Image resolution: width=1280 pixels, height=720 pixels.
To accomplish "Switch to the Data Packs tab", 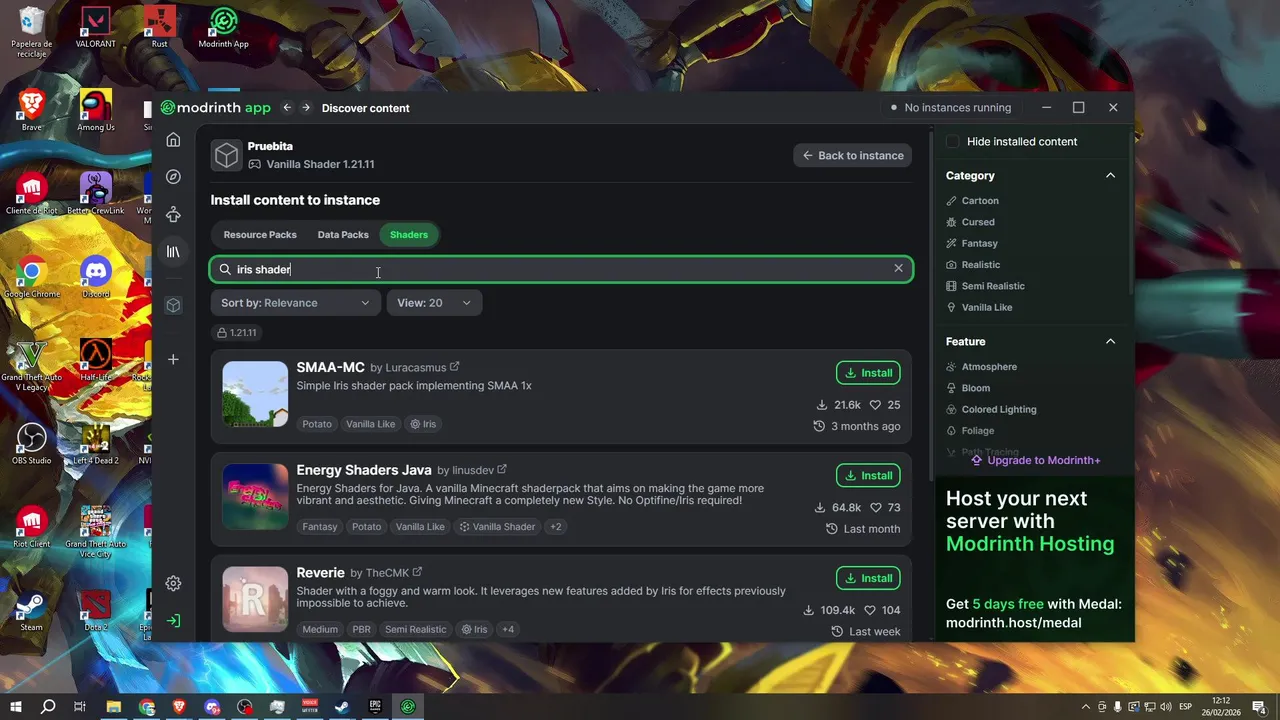I will (x=343, y=234).
